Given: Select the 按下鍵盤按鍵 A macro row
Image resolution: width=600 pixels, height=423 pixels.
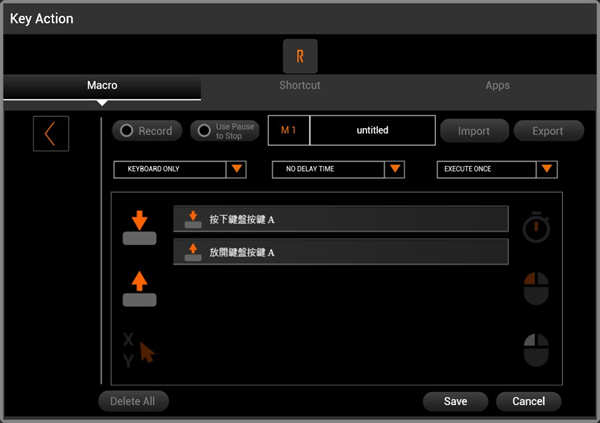Looking at the screenshot, I should tap(341, 219).
